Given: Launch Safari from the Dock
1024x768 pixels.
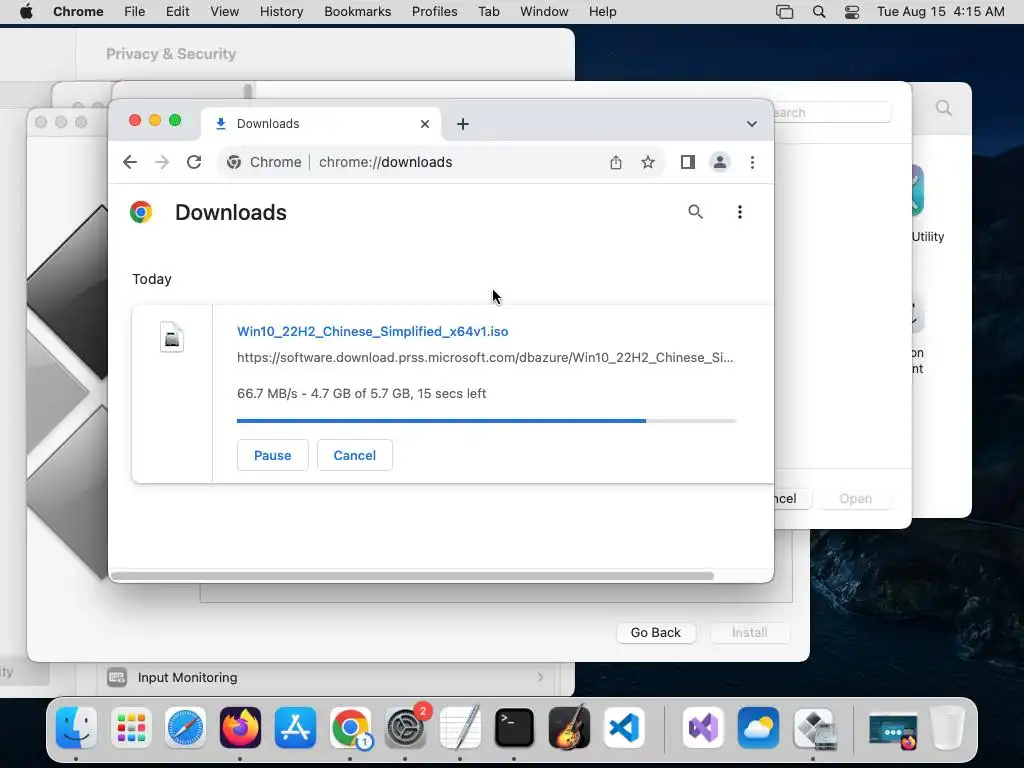Looking at the screenshot, I should (x=185, y=728).
